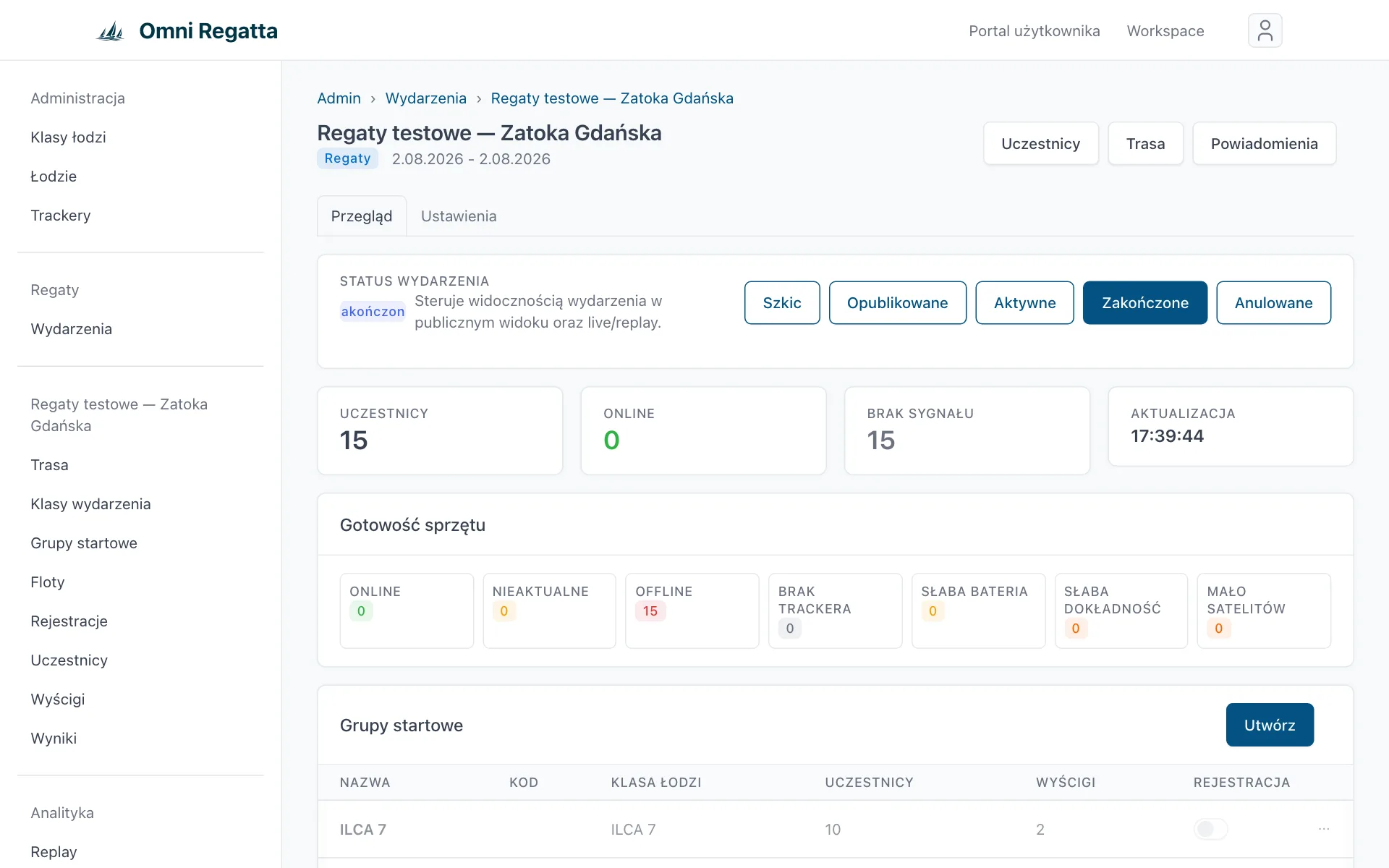The height and width of the screenshot is (868, 1389).
Task: Click the Workspace navigation link
Action: [x=1165, y=31]
